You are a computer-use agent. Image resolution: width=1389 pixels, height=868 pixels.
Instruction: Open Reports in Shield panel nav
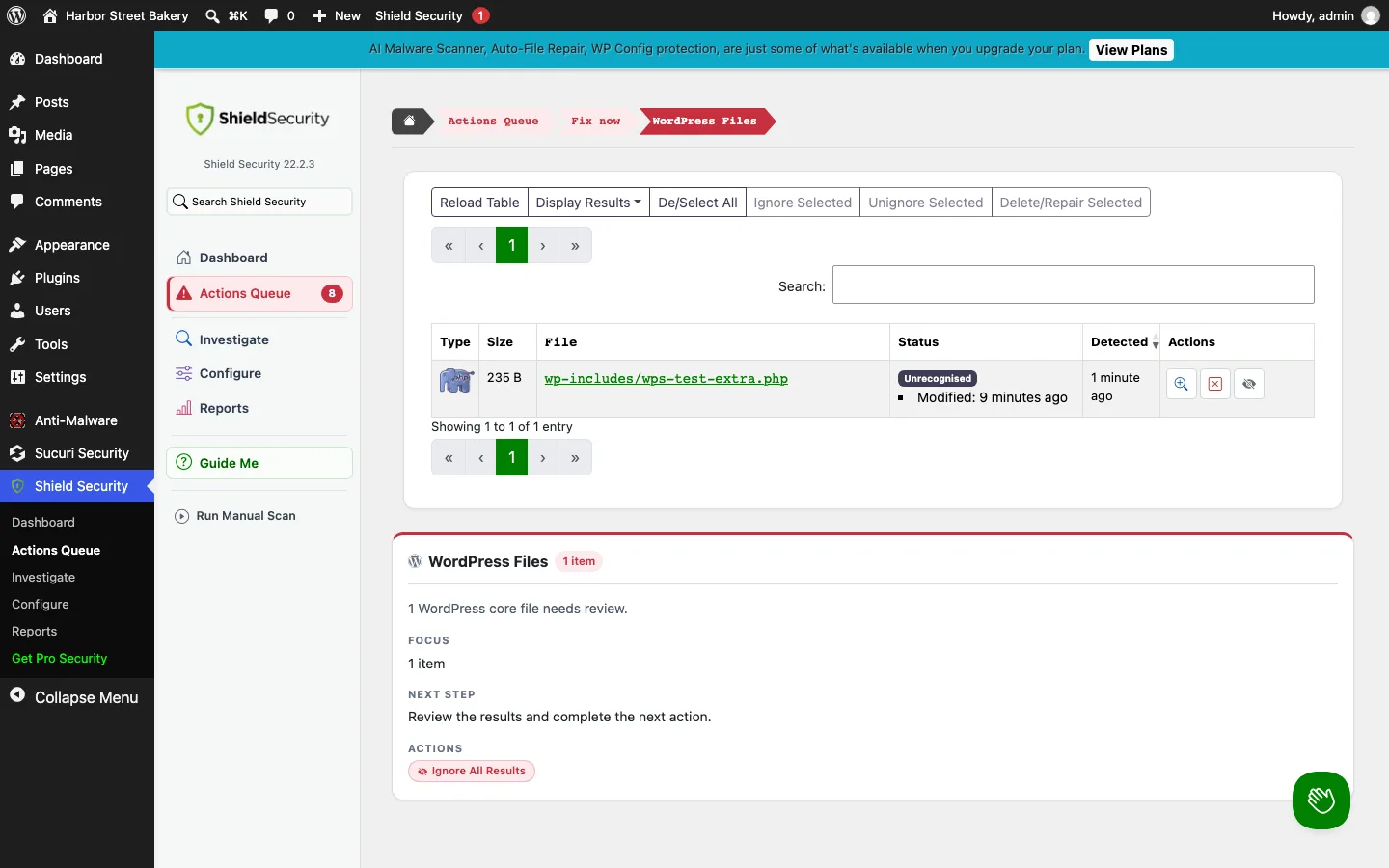coord(259,408)
